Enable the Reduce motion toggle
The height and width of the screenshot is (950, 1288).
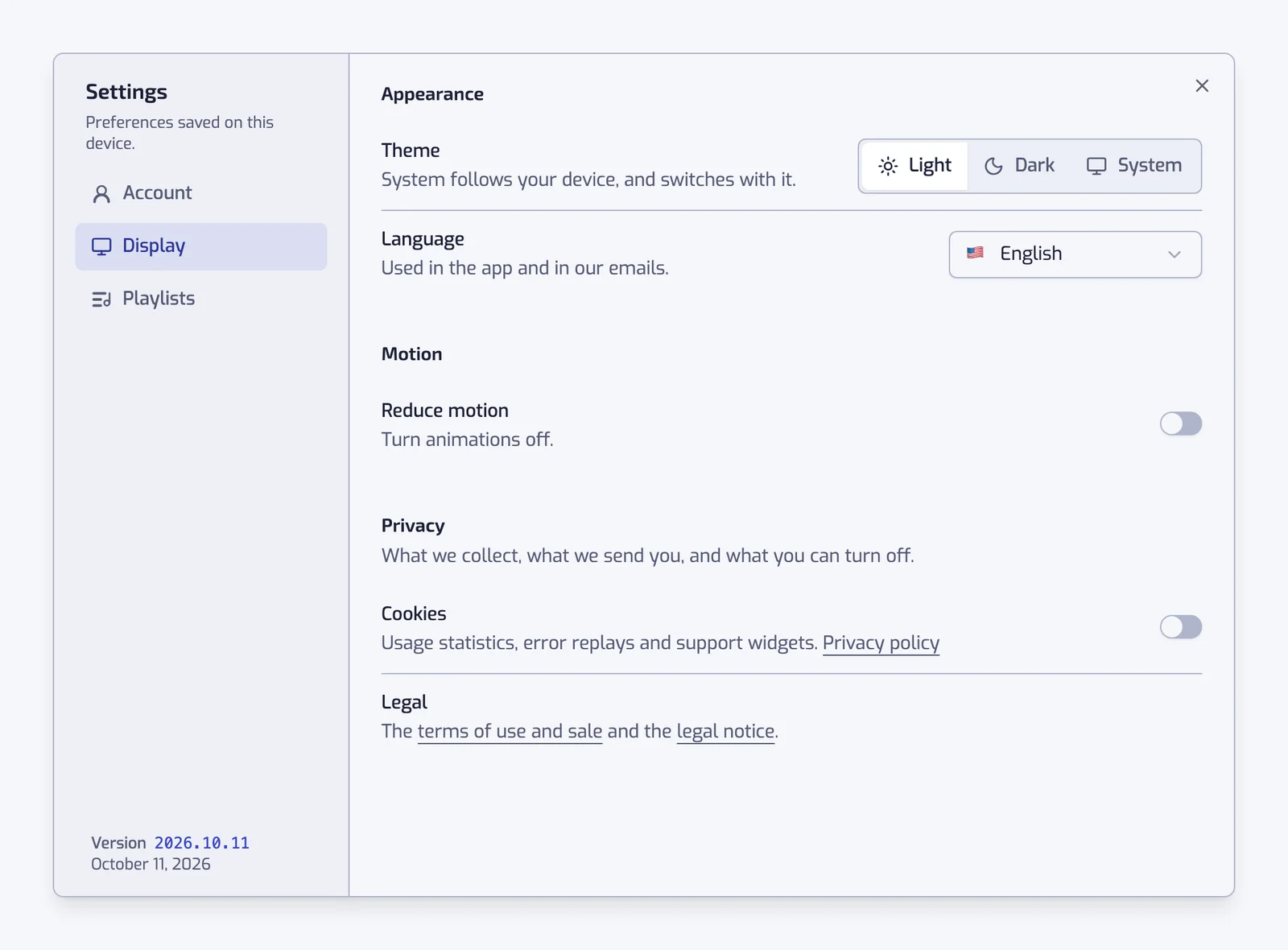click(1181, 423)
